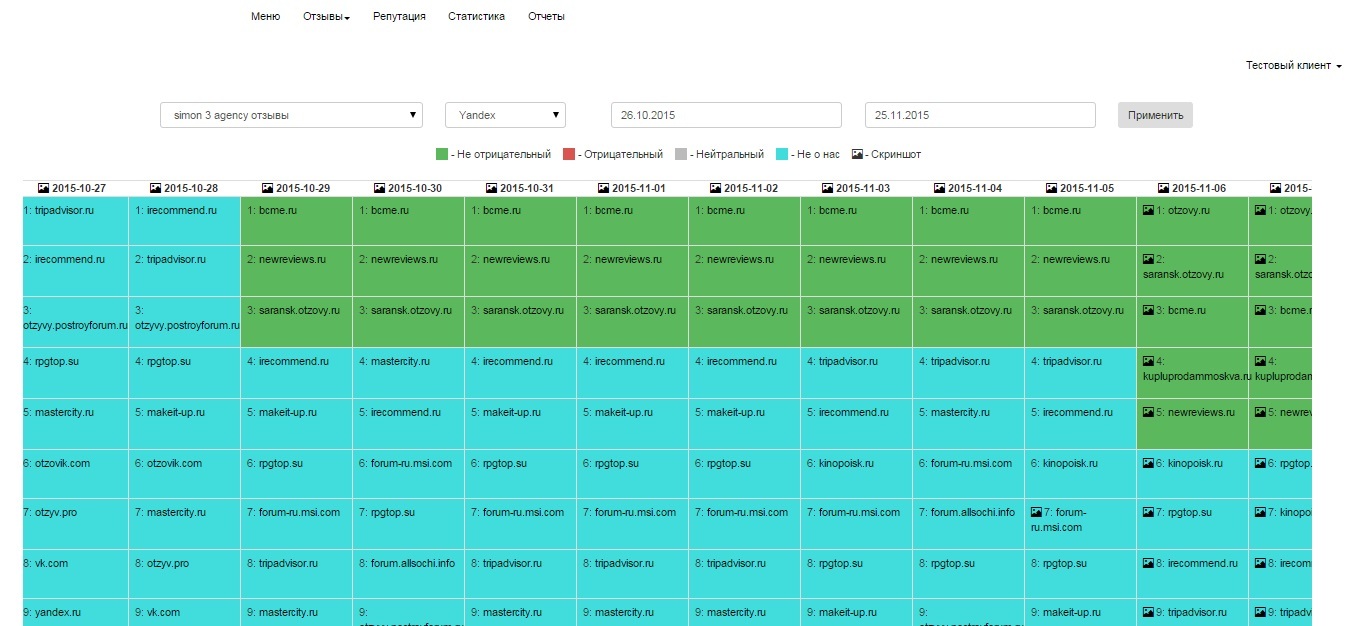Open screenshot icon for 2015-11-01 column
Viewport: 1352px width, 626px height.
pos(603,188)
